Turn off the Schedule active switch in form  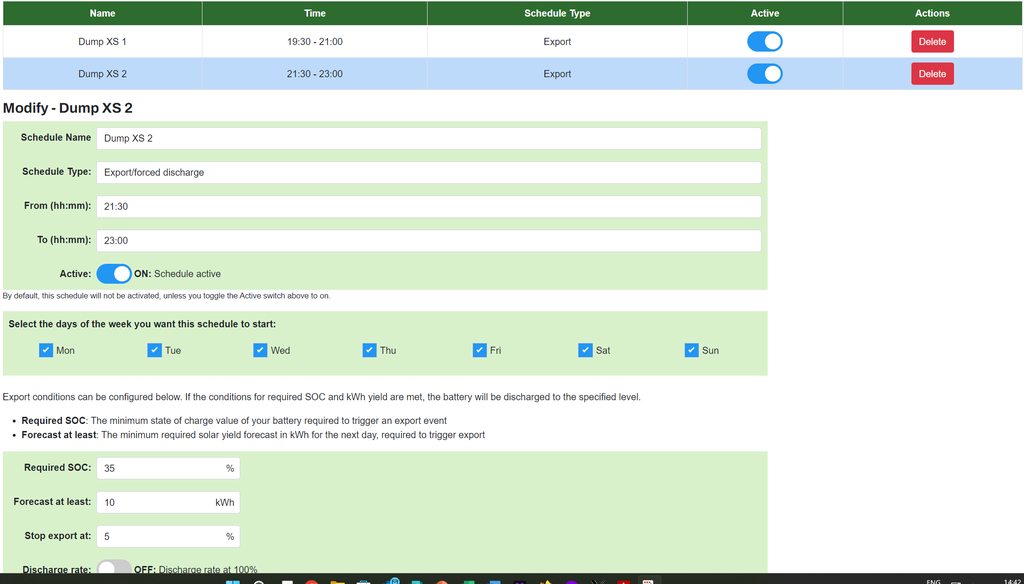click(x=114, y=274)
